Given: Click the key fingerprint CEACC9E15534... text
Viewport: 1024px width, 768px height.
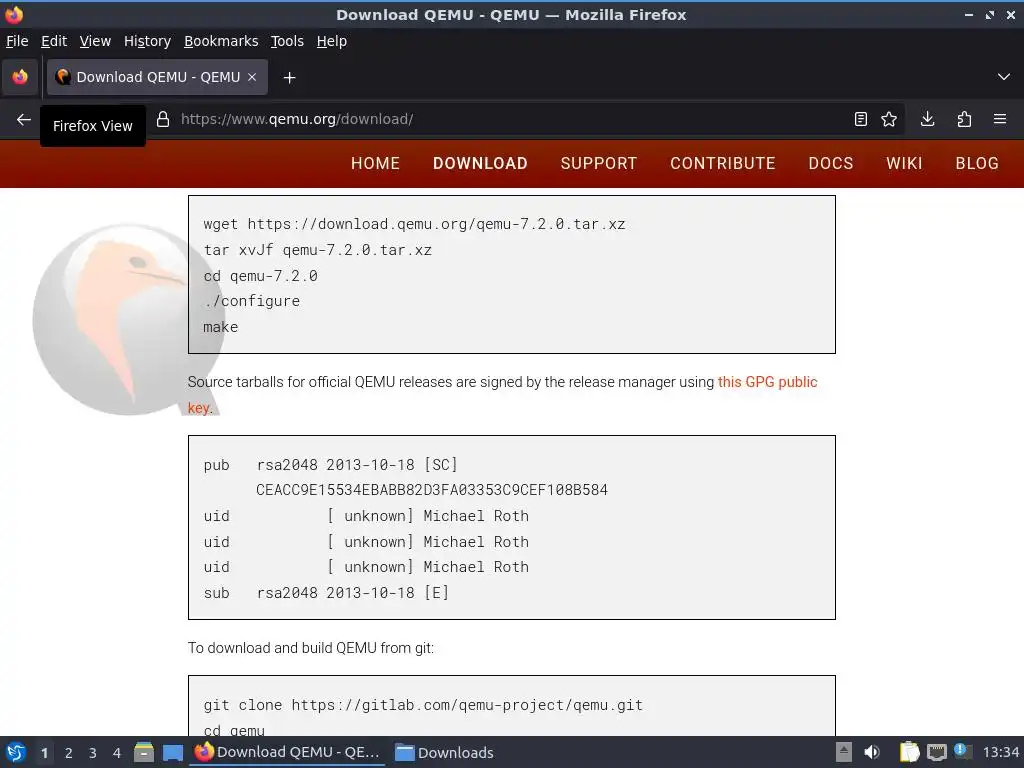Looking at the screenshot, I should [432, 490].
